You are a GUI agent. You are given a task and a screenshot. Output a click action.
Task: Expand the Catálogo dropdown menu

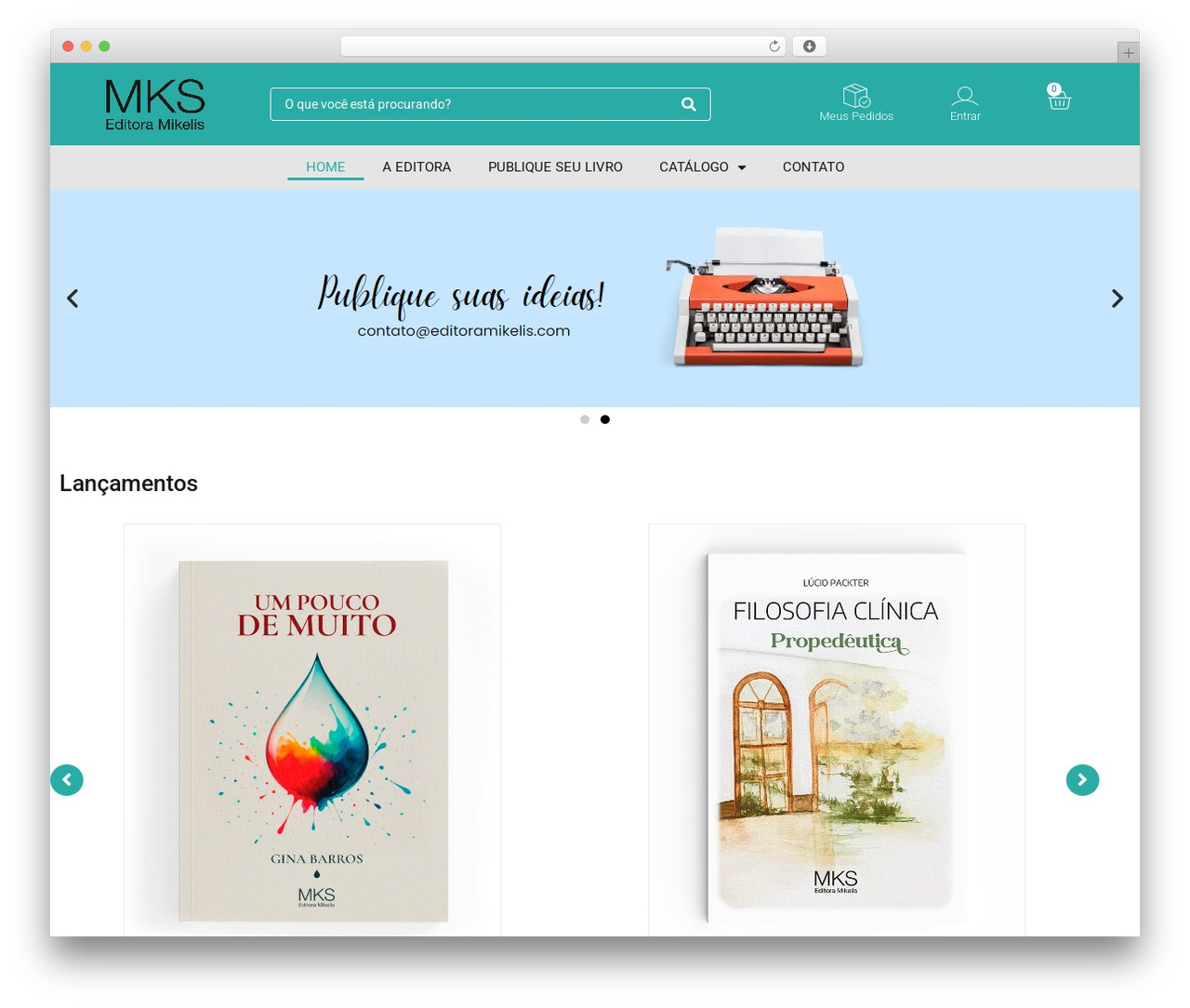(x=703, y=167)
